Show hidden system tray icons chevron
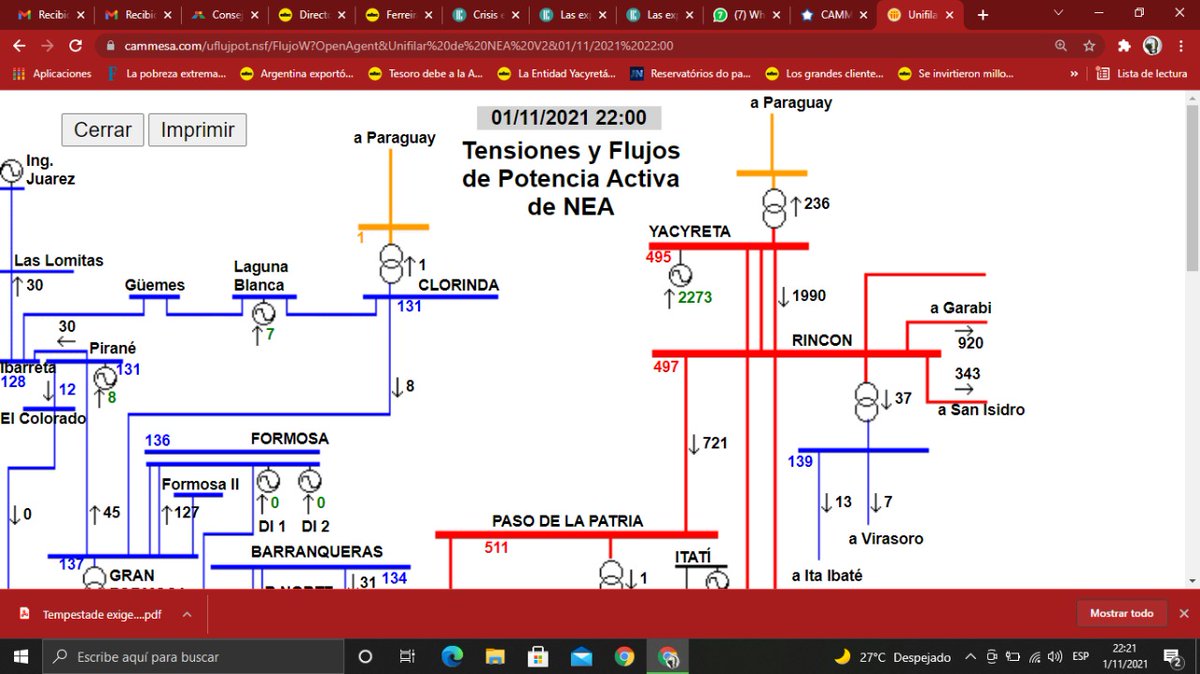The image size is (1200, 674). coord(970,657)
